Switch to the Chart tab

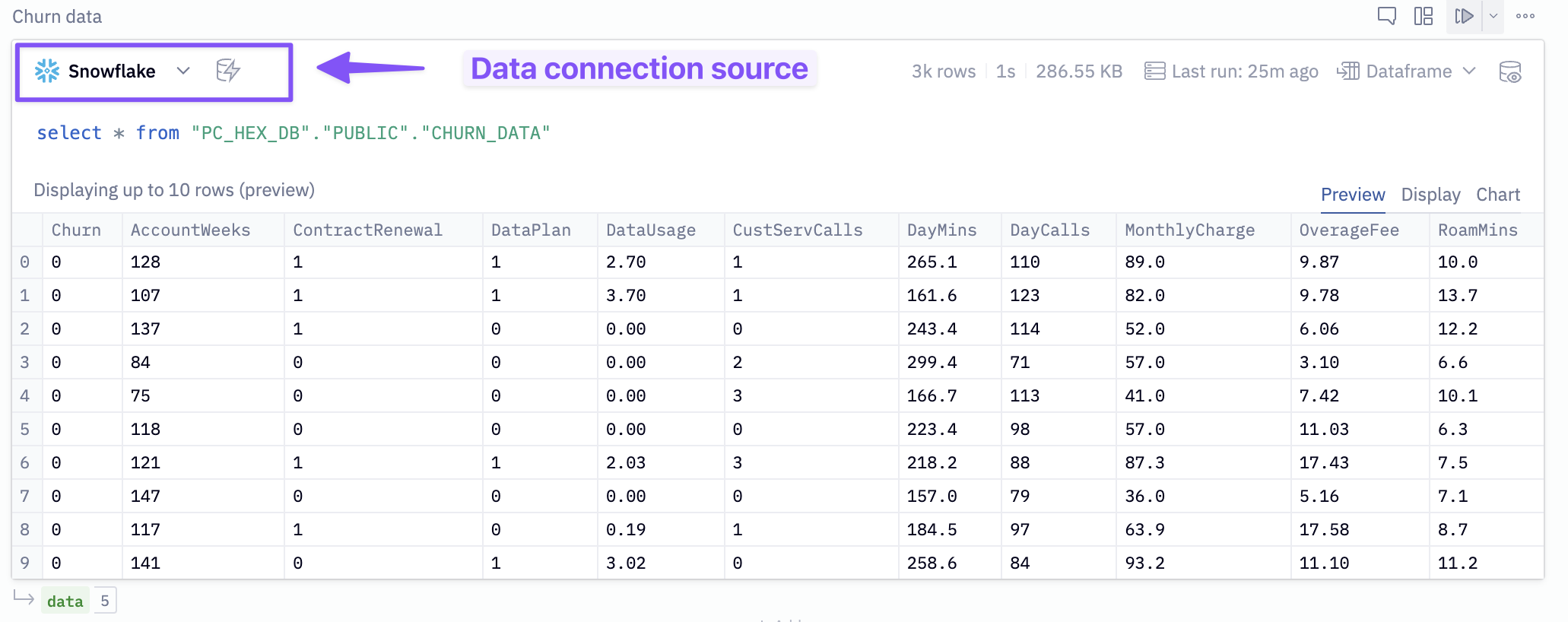pos(1497,195)
